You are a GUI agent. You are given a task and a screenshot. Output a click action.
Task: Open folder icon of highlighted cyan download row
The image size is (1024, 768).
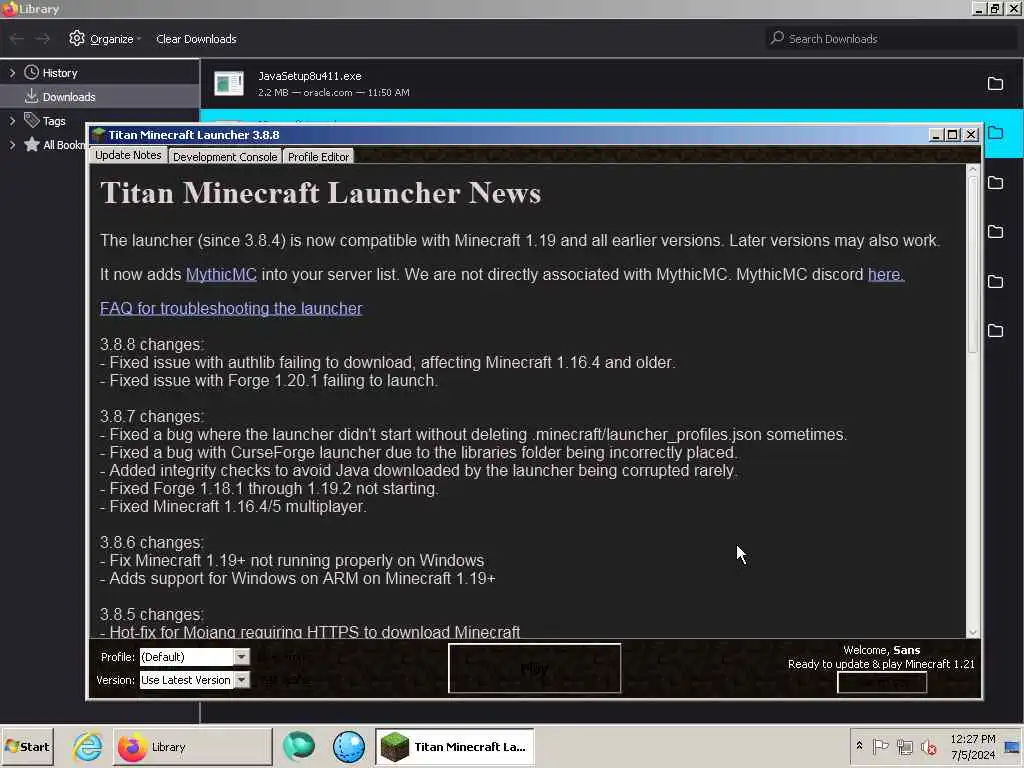pos(995,133)
